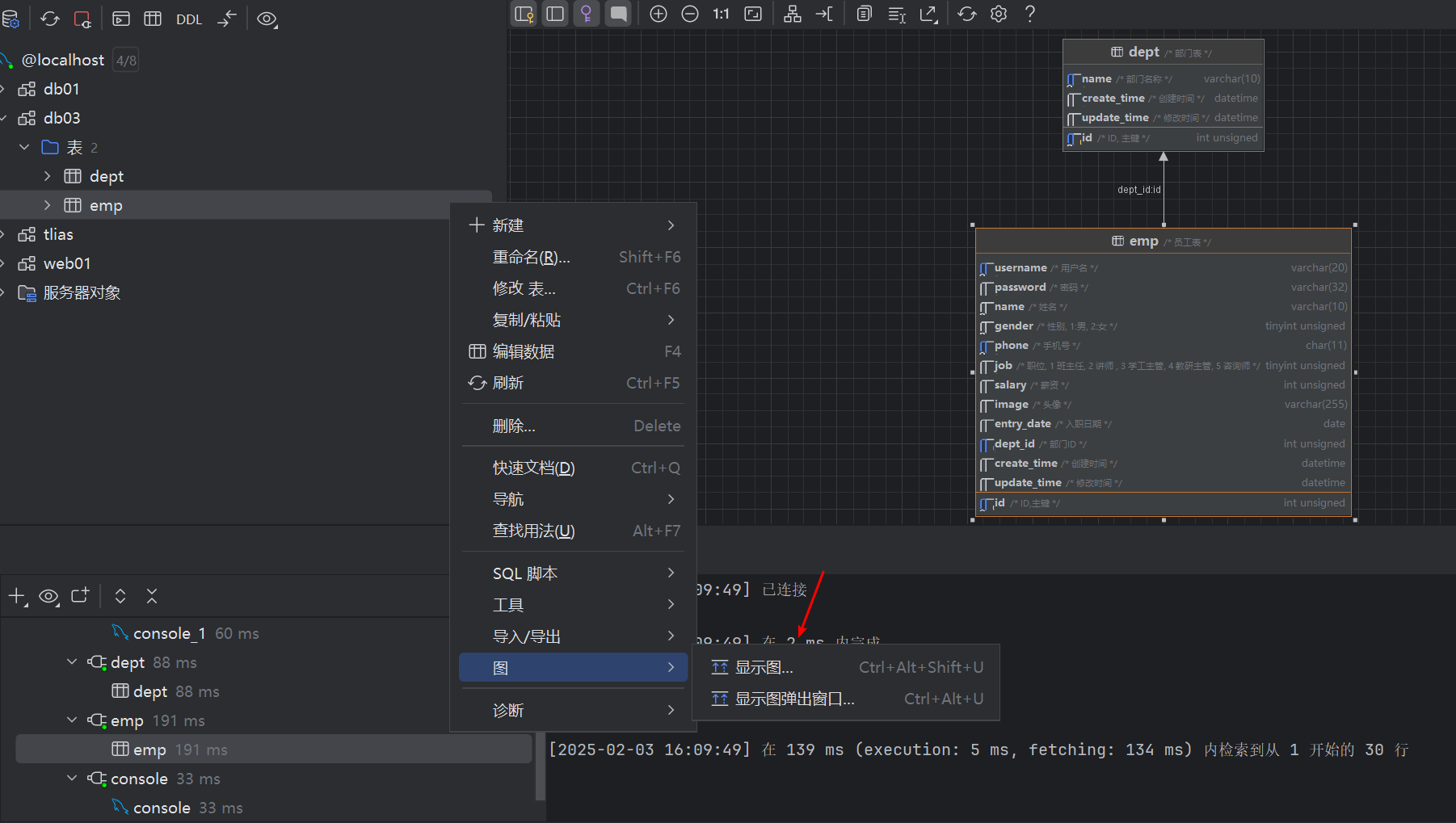Collapse the emp services tree group
Image resolution: width=1456 pixels, height=823 pixels.
point(72,720)
